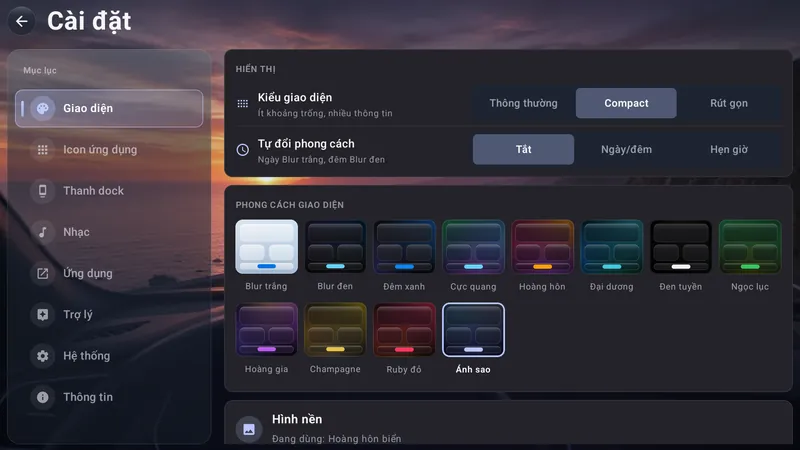Go back using the arrow button
The height and width of the screenshot is (450, 800).
[x=21, y=21]
